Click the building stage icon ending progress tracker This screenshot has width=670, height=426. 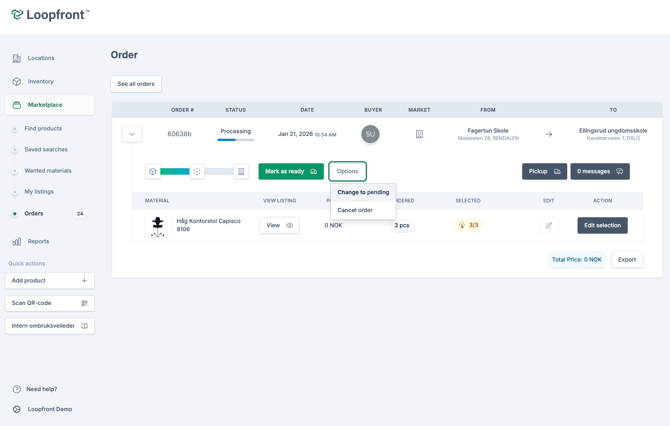pyautogui.click(x=241, y=171)
